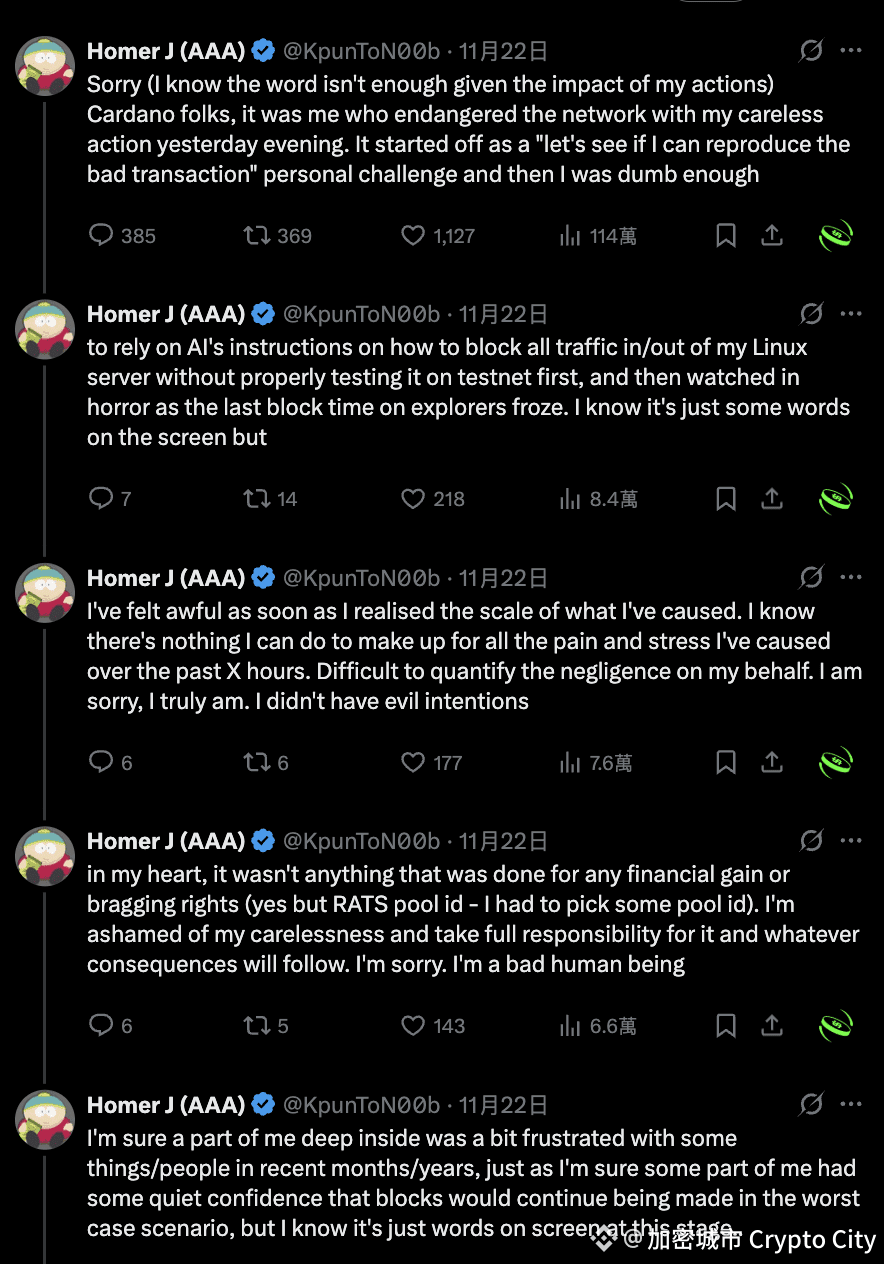Viewport: 884px width, 1264px height.
Task: Share the tweet with 6.6萬 views
Action: click(772, 1025)
